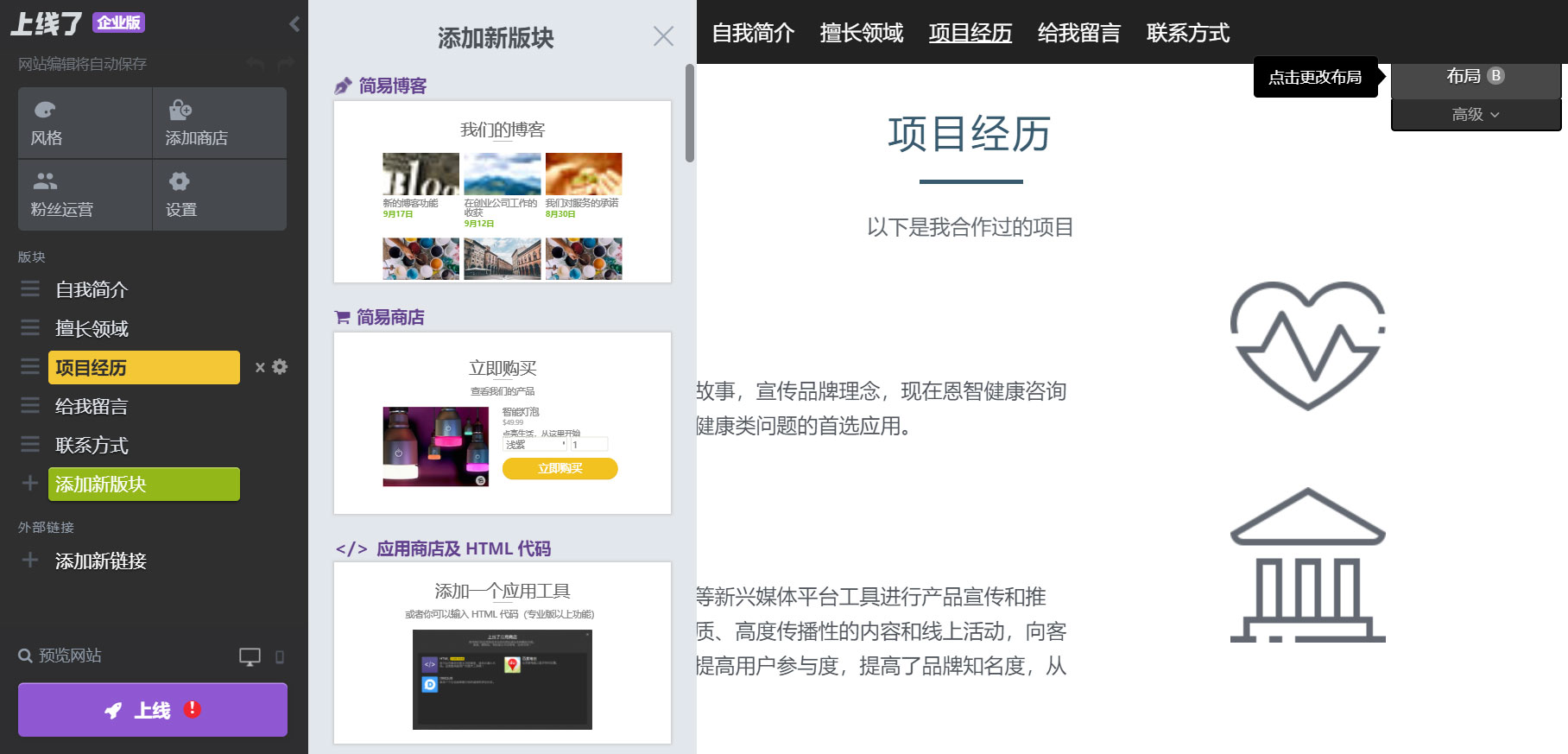Viewport: 1568px width, 754px height.
Task: Click the 上线了 logo
Action: [x=47, y=23]
